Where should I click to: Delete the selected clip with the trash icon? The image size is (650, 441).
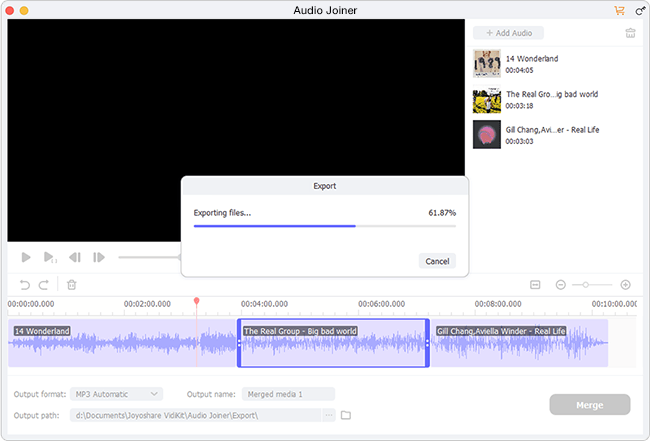(72, 285)
